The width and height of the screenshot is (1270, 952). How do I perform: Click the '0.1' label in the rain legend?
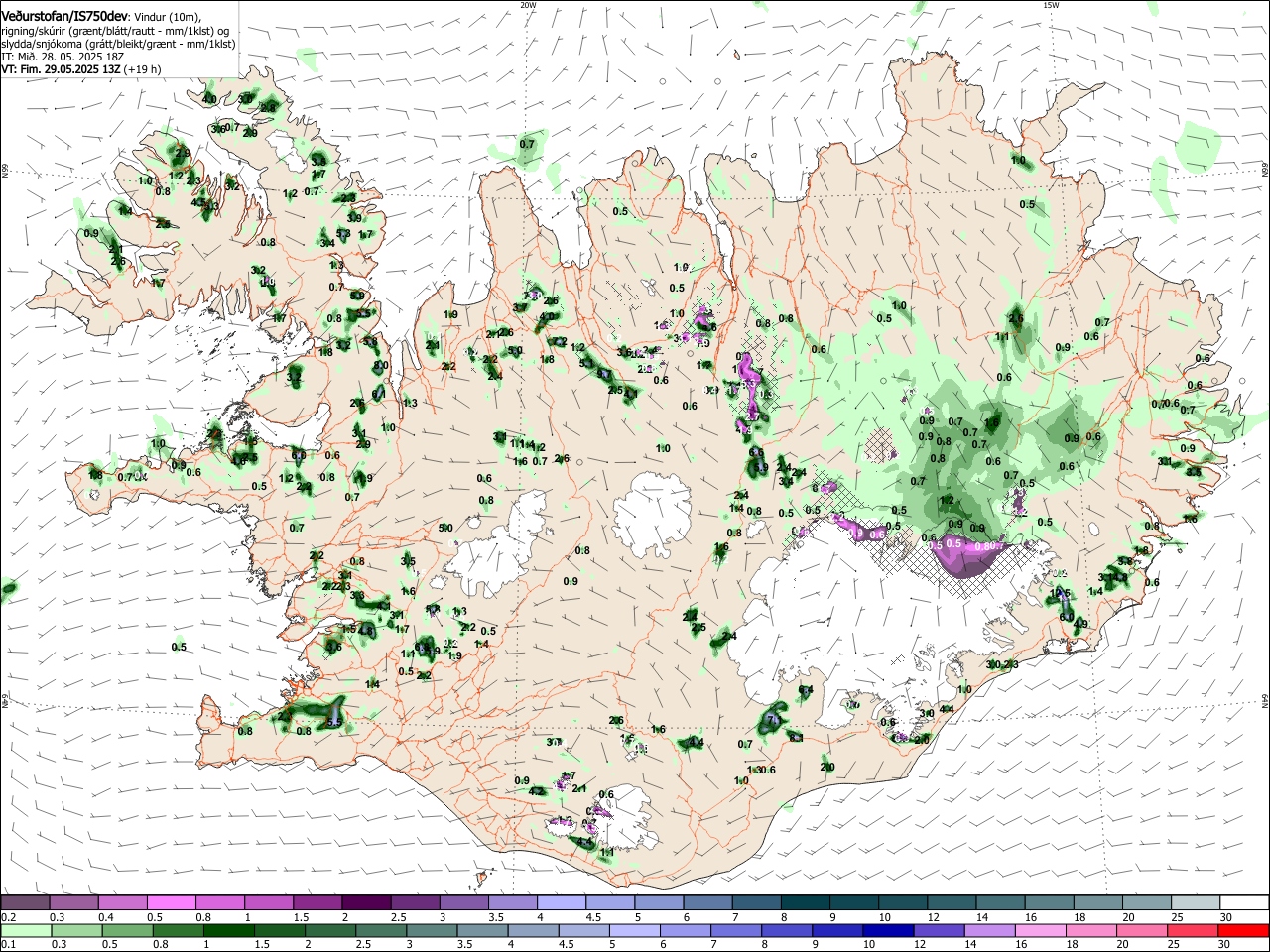(9, 945)
